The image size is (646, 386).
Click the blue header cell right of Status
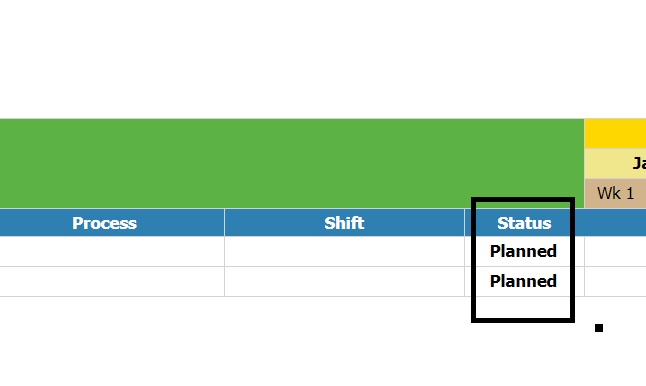615,223
